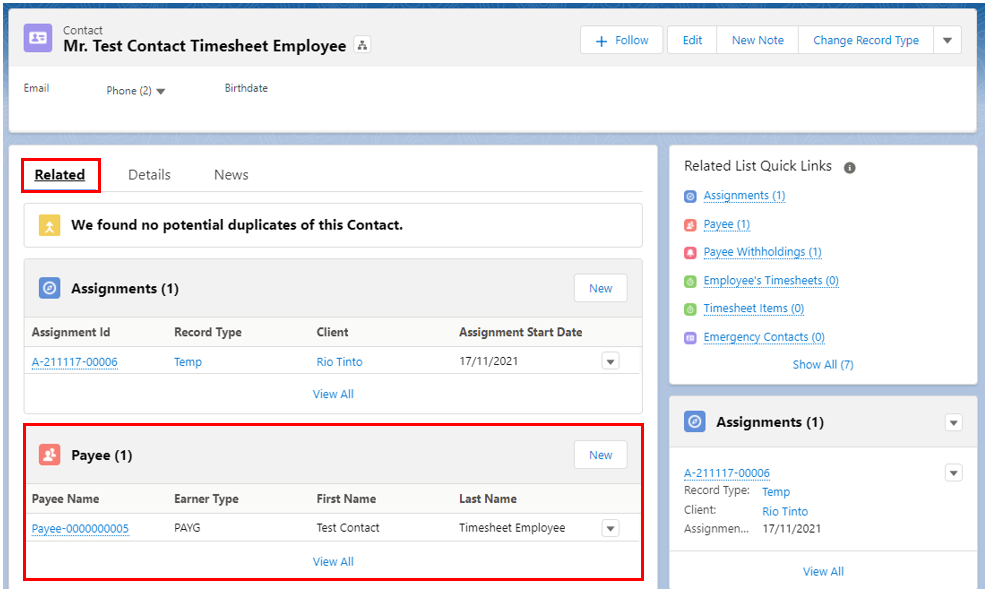Open A-211117-00006 link in sidebar card
The image size is (985, 591).
[x=727, y=473]
